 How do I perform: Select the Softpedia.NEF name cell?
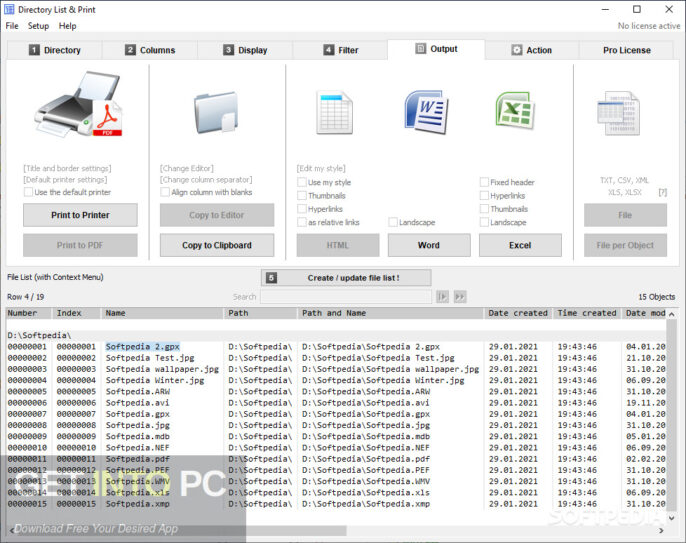[137, 448]
